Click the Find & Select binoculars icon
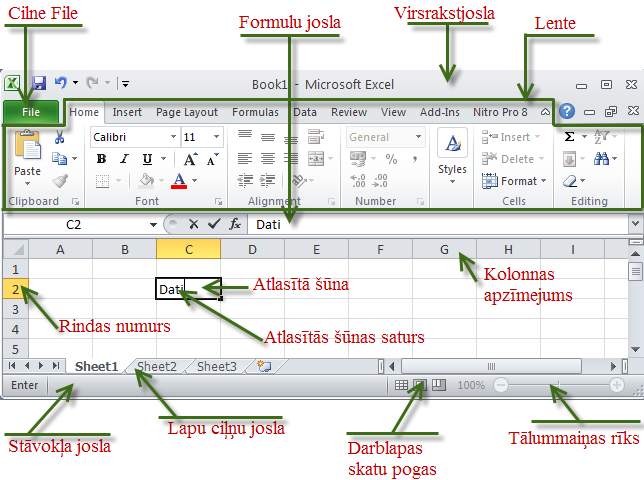 point(603,158)
